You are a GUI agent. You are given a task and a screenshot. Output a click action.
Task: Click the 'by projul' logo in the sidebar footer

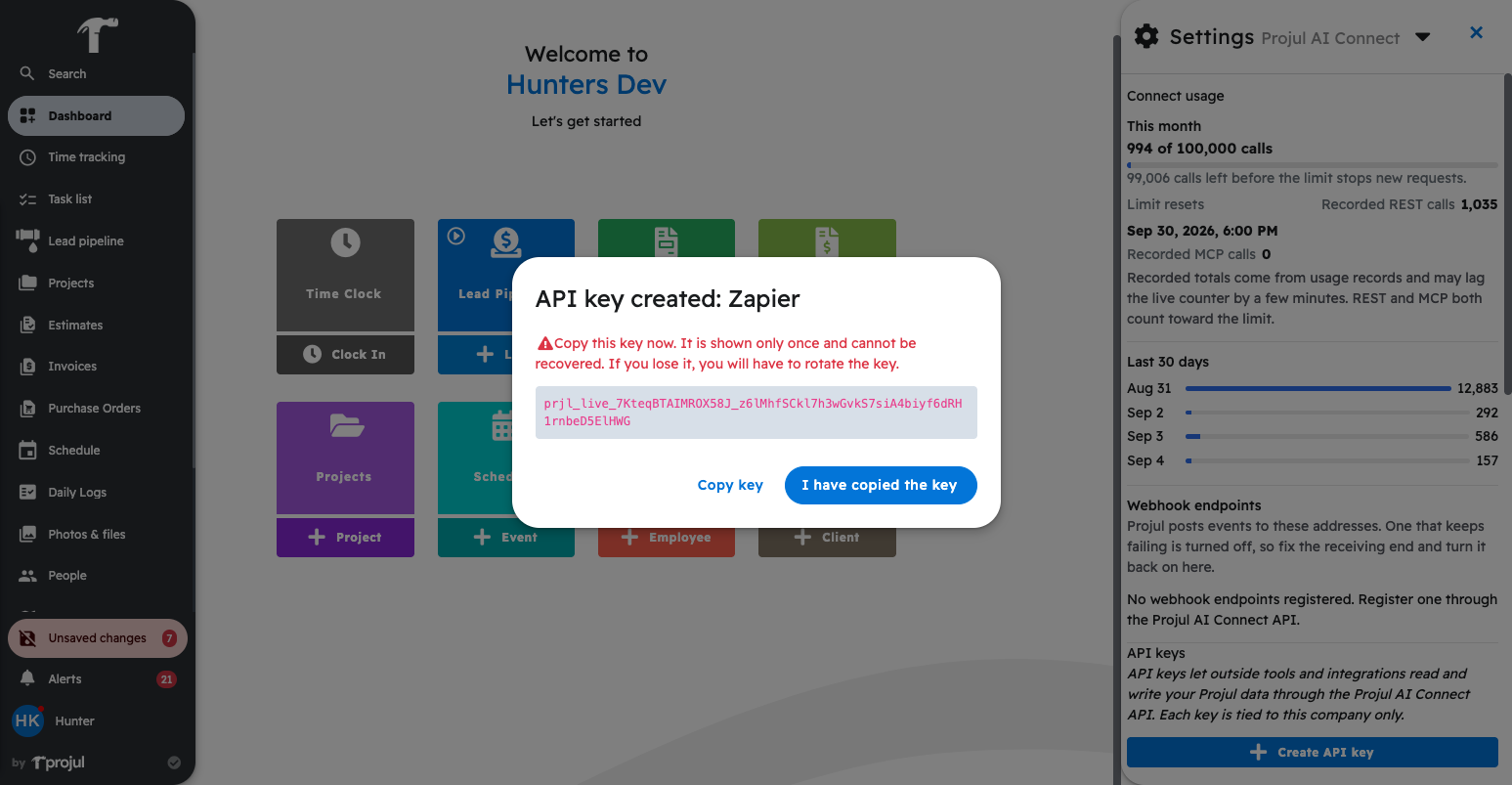[x=49, y=763]
